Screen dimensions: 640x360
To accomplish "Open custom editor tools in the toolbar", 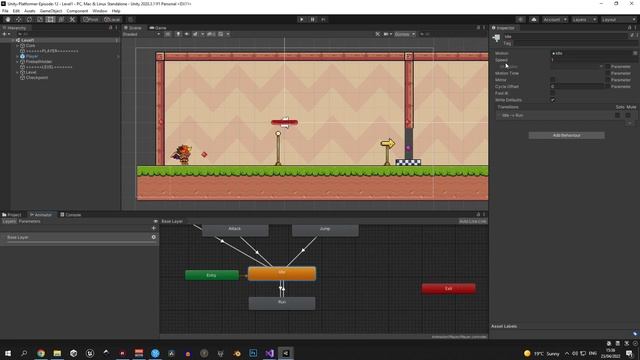I will tap(72, 20).
